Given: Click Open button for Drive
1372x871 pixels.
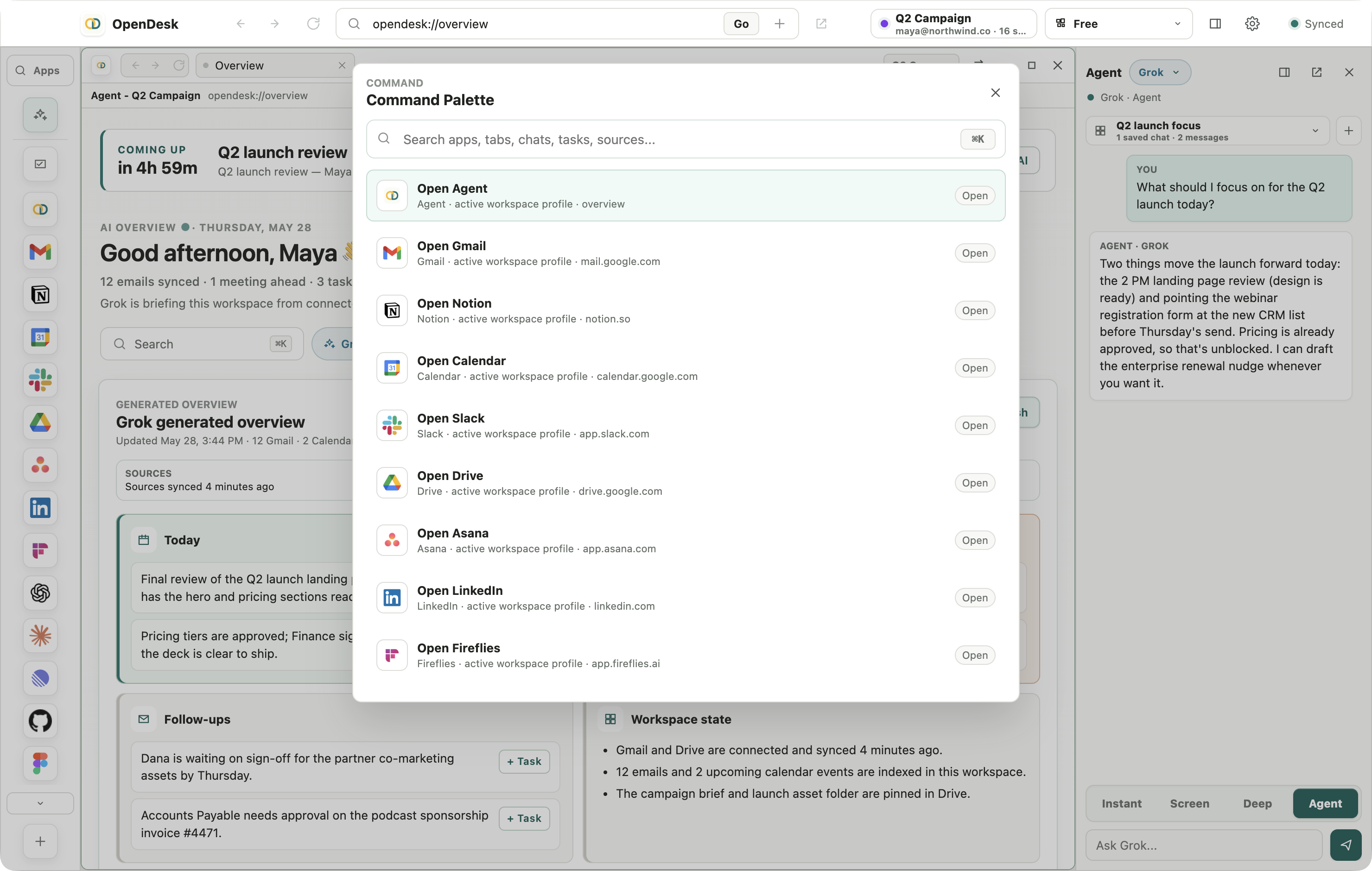Looking at the screenshot, I should pos(974,482).
